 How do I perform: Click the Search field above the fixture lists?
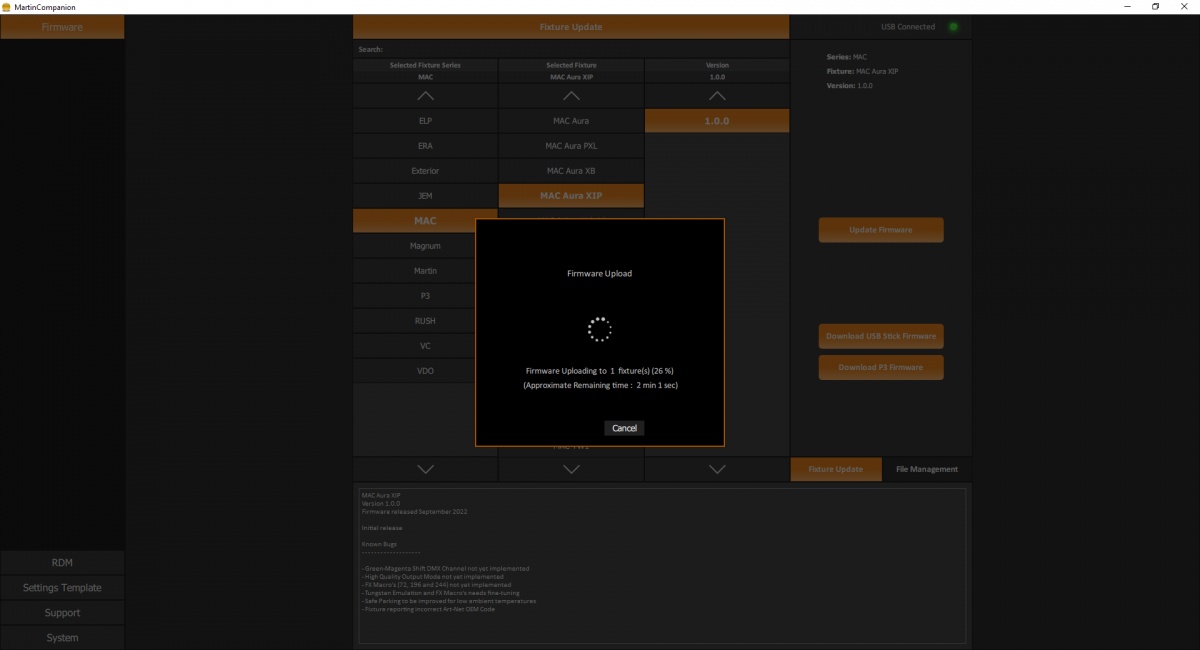[571, 49]
